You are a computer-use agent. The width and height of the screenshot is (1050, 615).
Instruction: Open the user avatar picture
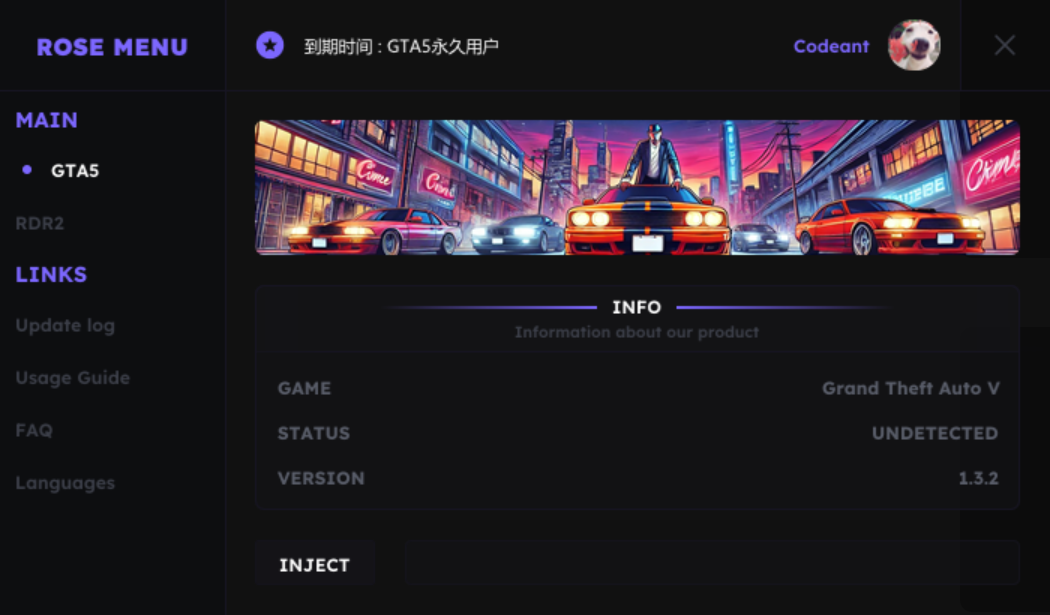[x=914, y=45]
